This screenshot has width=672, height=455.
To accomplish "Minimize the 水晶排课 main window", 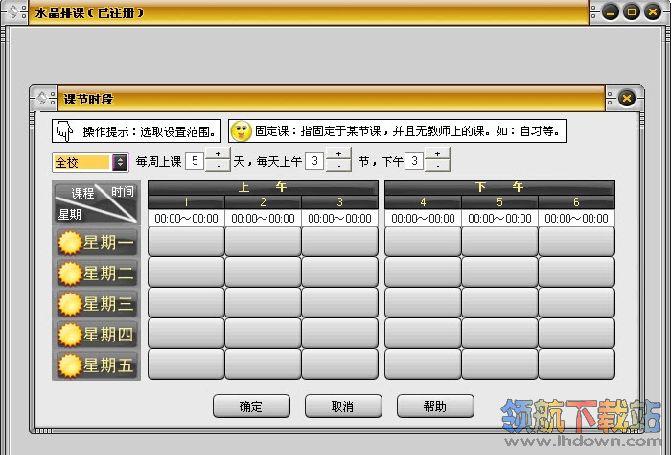I will tap(610, 12).
